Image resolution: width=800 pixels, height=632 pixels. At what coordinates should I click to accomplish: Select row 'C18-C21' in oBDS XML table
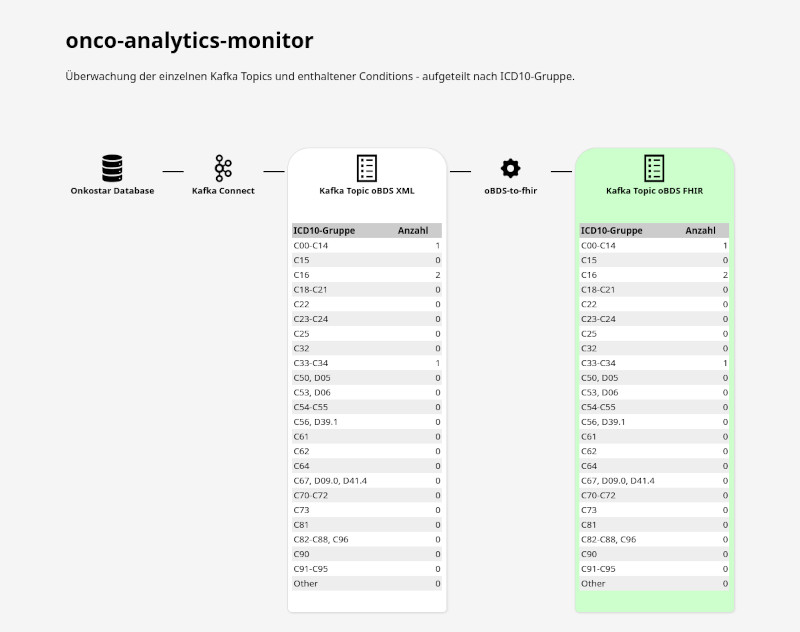[367, 290]
